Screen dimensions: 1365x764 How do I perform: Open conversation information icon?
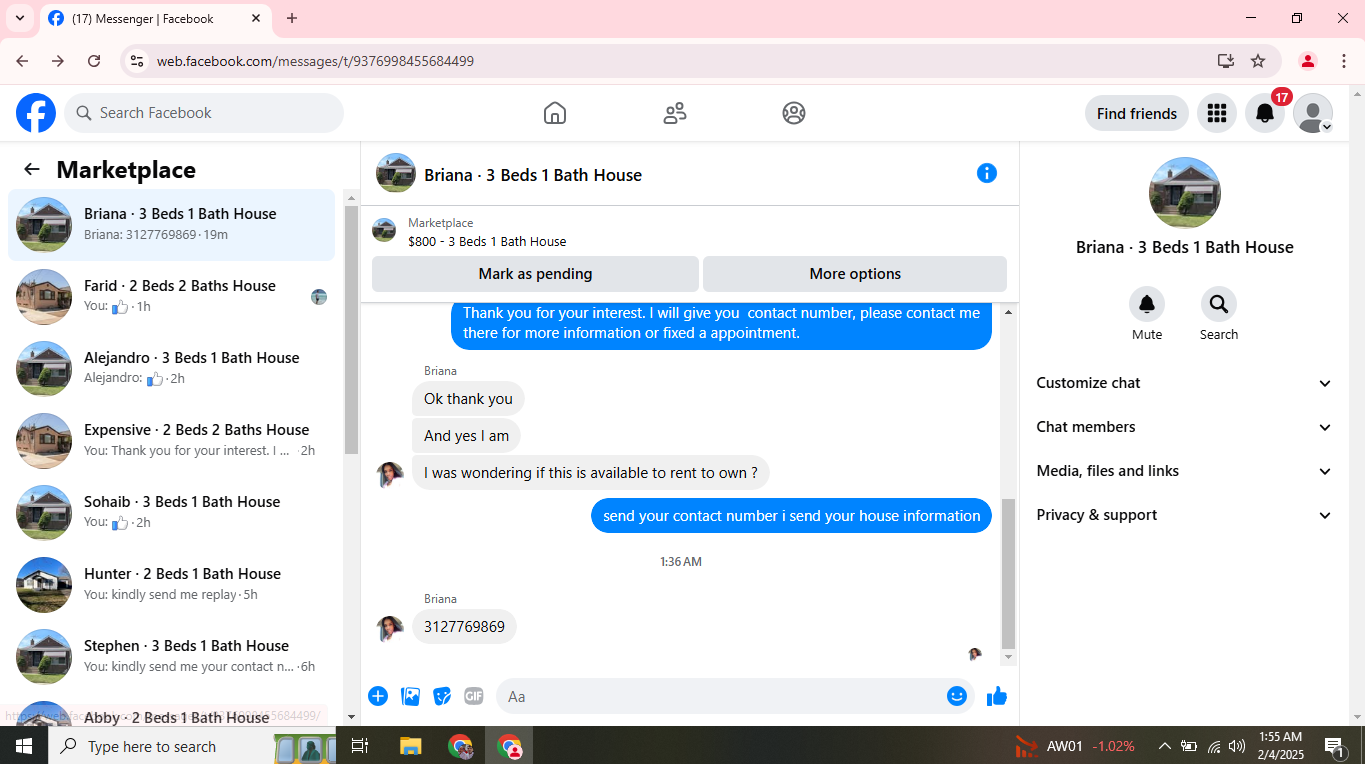pyautogui.click(x=987, y=173)
